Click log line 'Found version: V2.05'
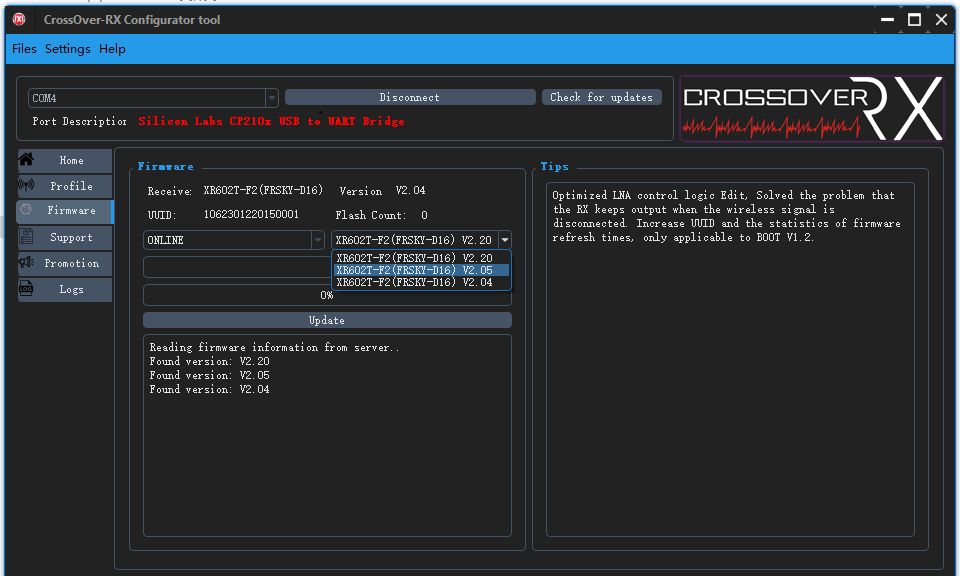 pos(209,375)
